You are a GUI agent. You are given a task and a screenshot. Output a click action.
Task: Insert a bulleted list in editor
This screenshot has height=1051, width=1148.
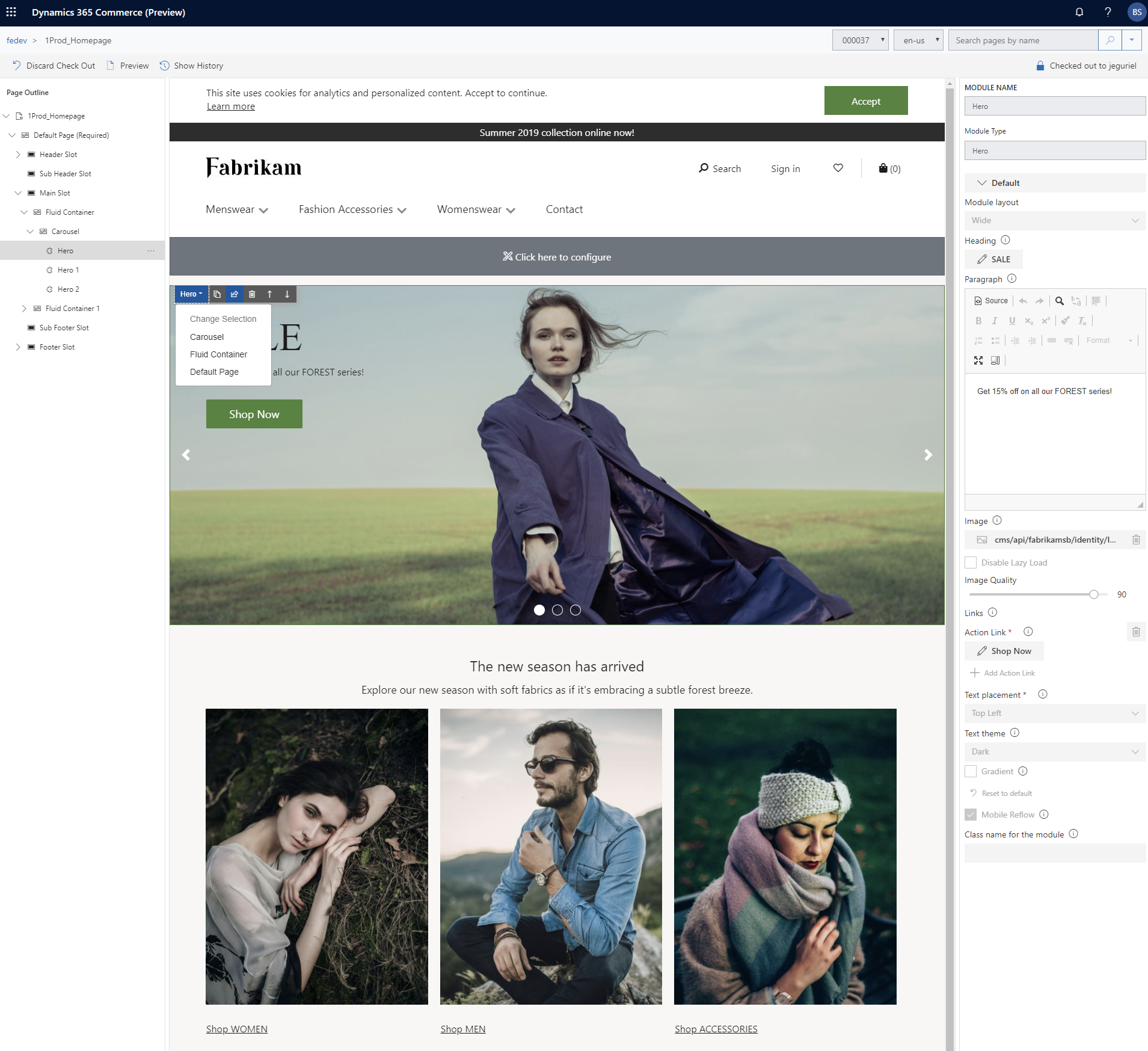click(x=995, y=341)
